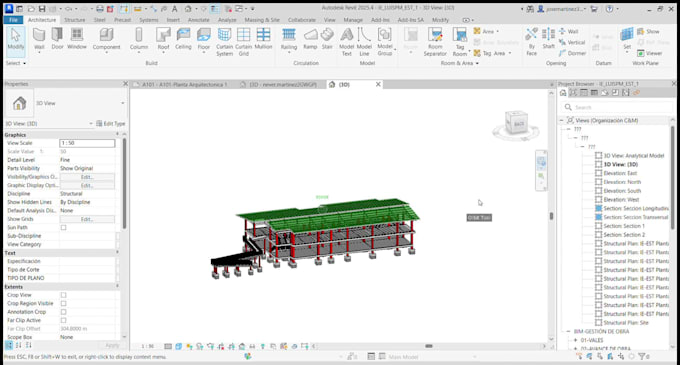This screenshot has height=365, width=680.
Task: Tick the Elevation: East checkbox
Action: (598, 173)
